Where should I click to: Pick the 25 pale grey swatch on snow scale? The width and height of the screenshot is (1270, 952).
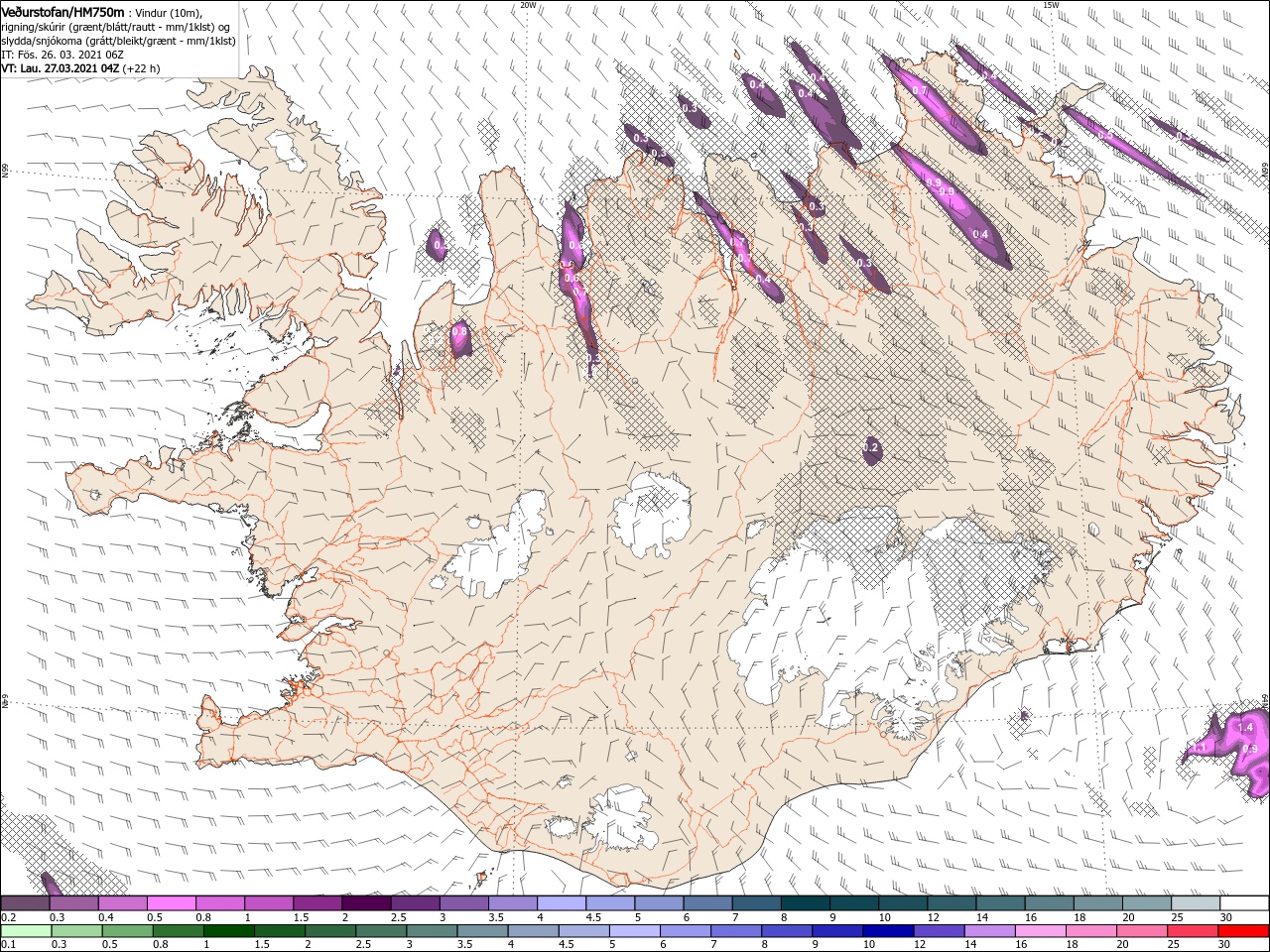tap(1196, 903)
